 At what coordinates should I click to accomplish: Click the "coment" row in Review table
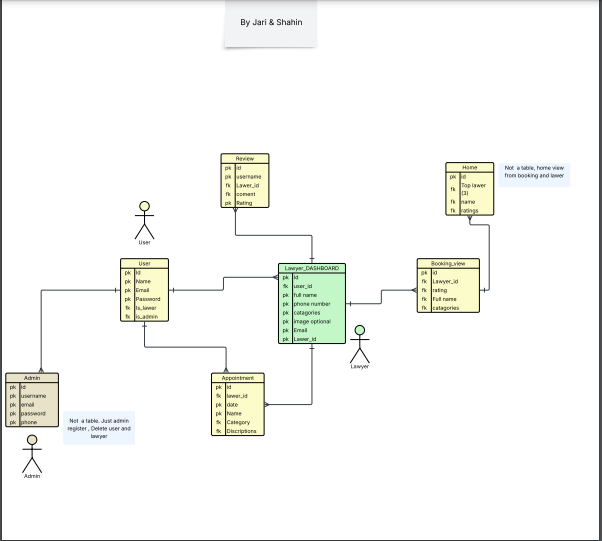tap(245, 194)
